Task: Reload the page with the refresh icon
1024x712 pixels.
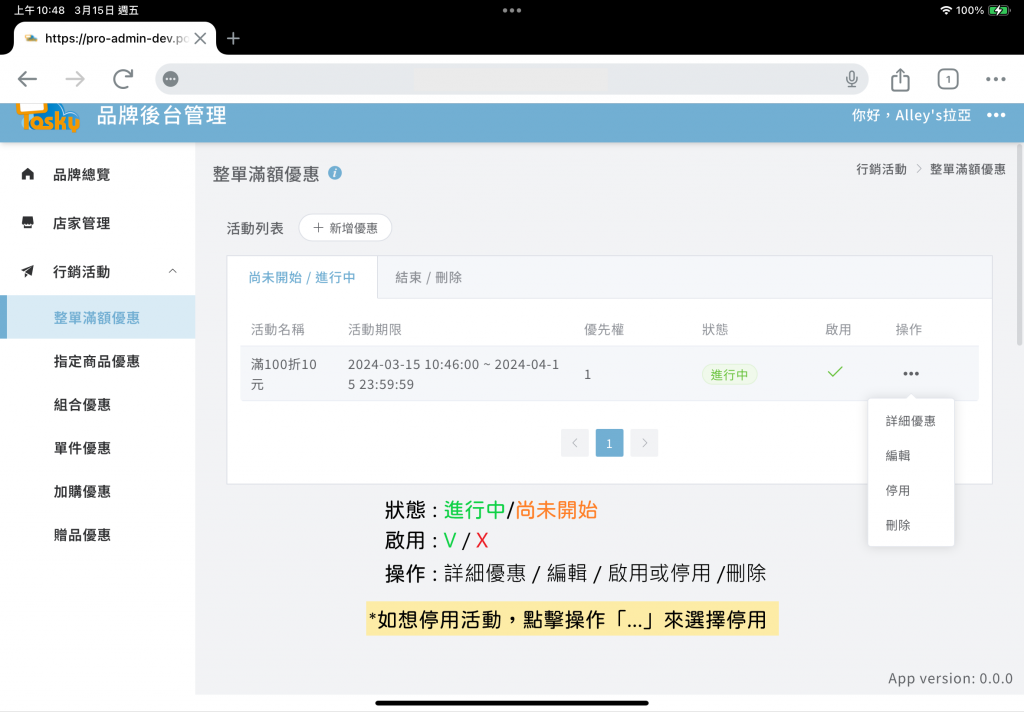Action: coord(123,79)
